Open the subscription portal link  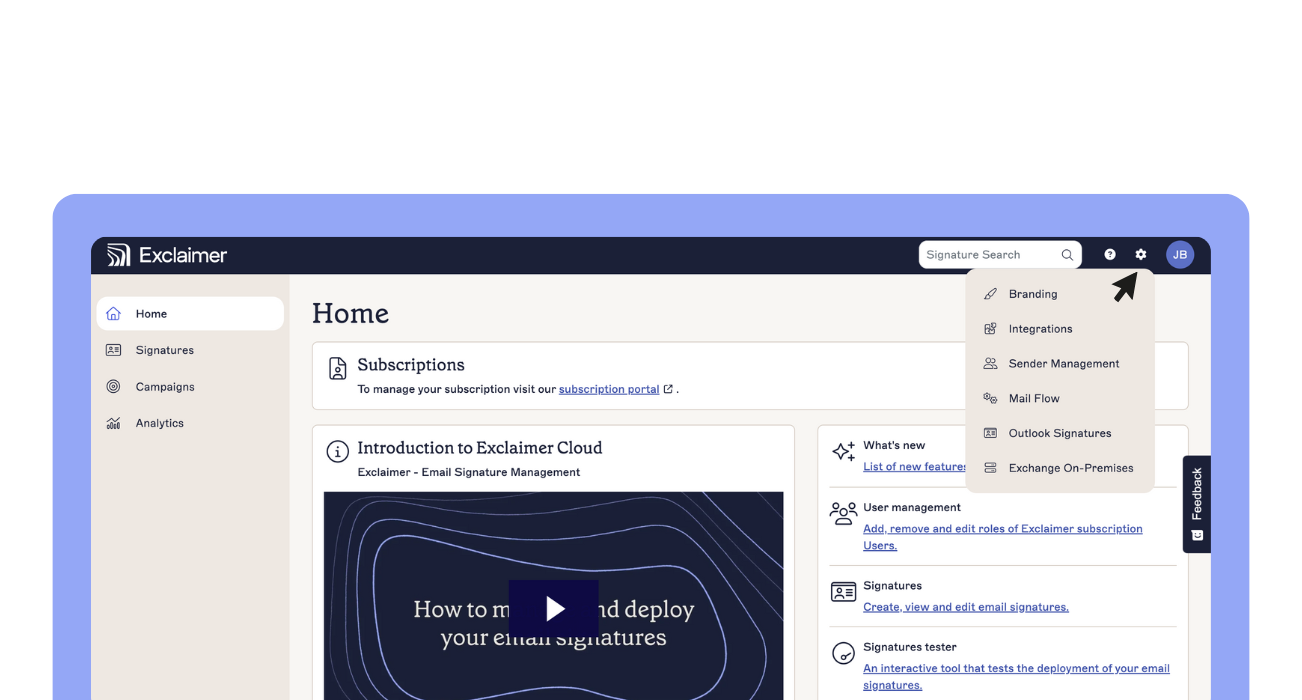tap(610, 389)
